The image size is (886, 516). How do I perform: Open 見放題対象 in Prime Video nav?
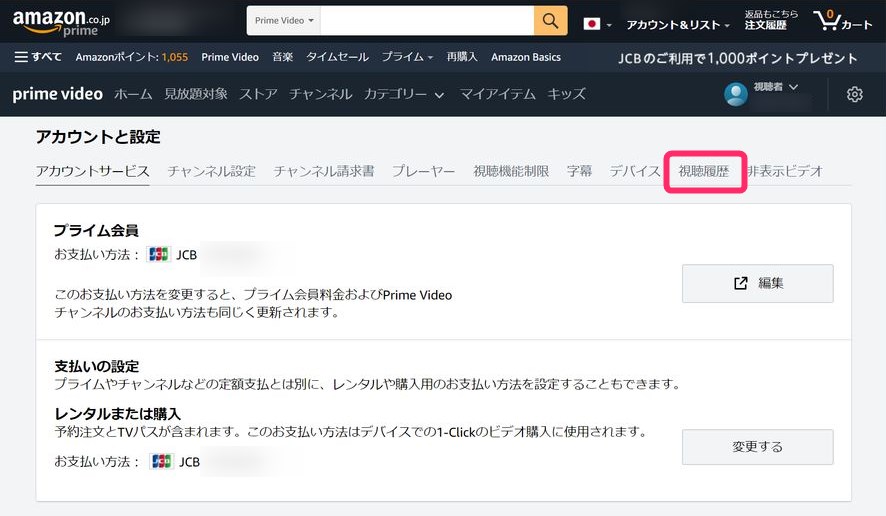pos(196,94)
